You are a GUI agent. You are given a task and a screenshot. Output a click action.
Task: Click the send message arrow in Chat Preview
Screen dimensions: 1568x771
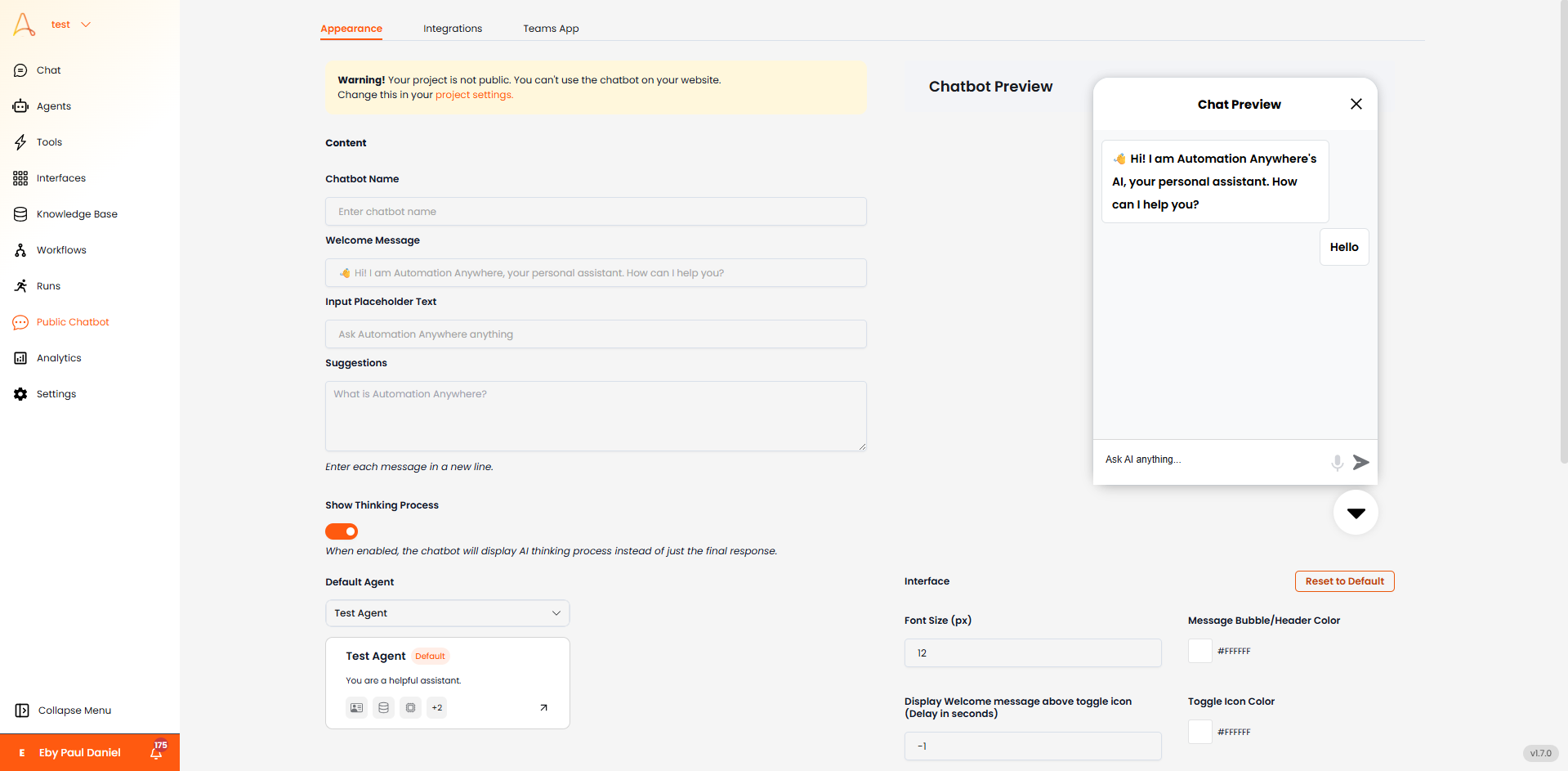click(x=1360, y=462)
